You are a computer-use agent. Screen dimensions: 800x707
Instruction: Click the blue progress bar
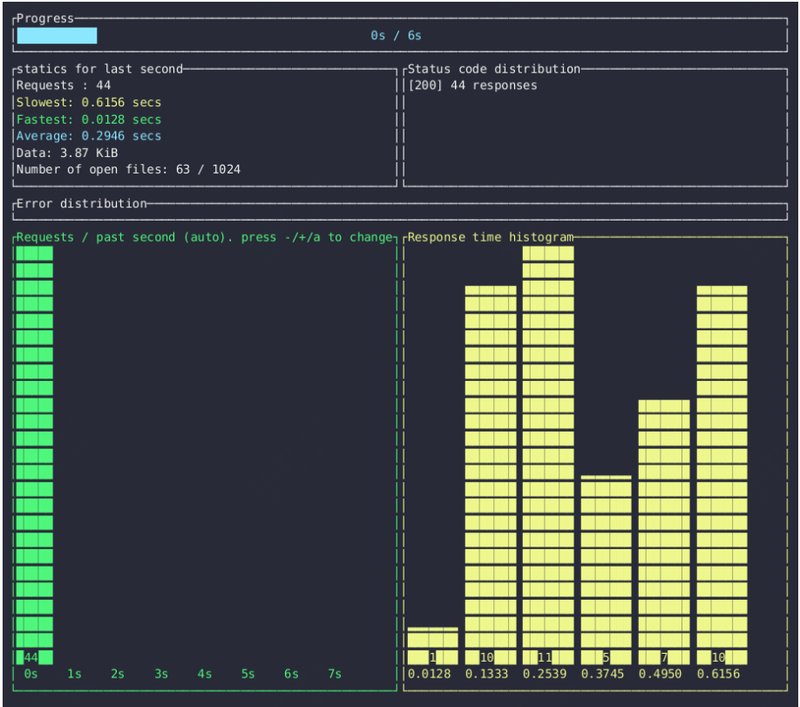pos(55,35)
